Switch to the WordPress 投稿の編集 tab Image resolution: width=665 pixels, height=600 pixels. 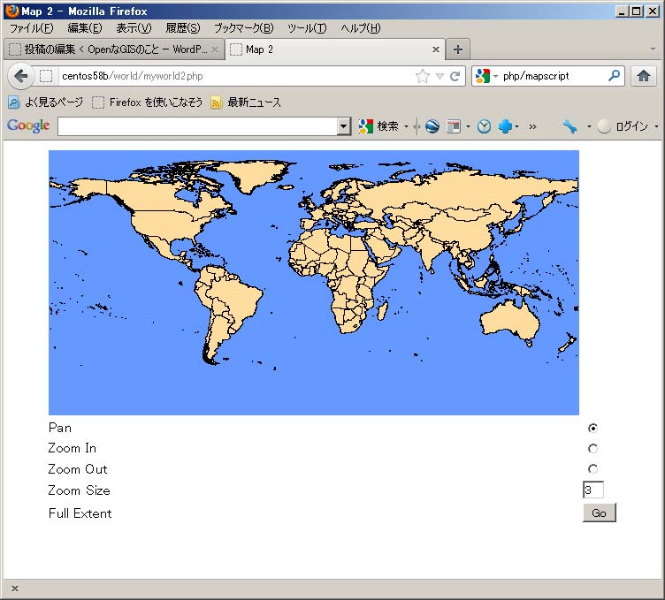click(110, 49)
